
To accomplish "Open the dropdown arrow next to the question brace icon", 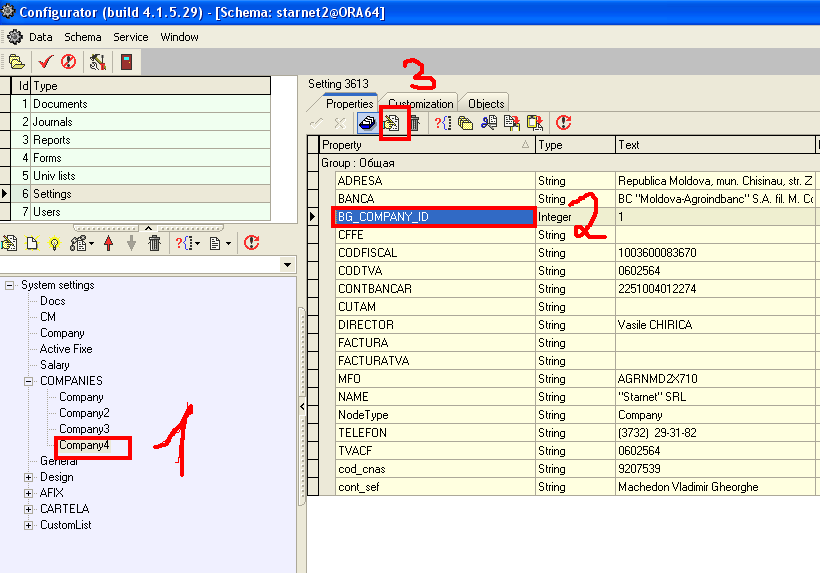I will 197,244.
